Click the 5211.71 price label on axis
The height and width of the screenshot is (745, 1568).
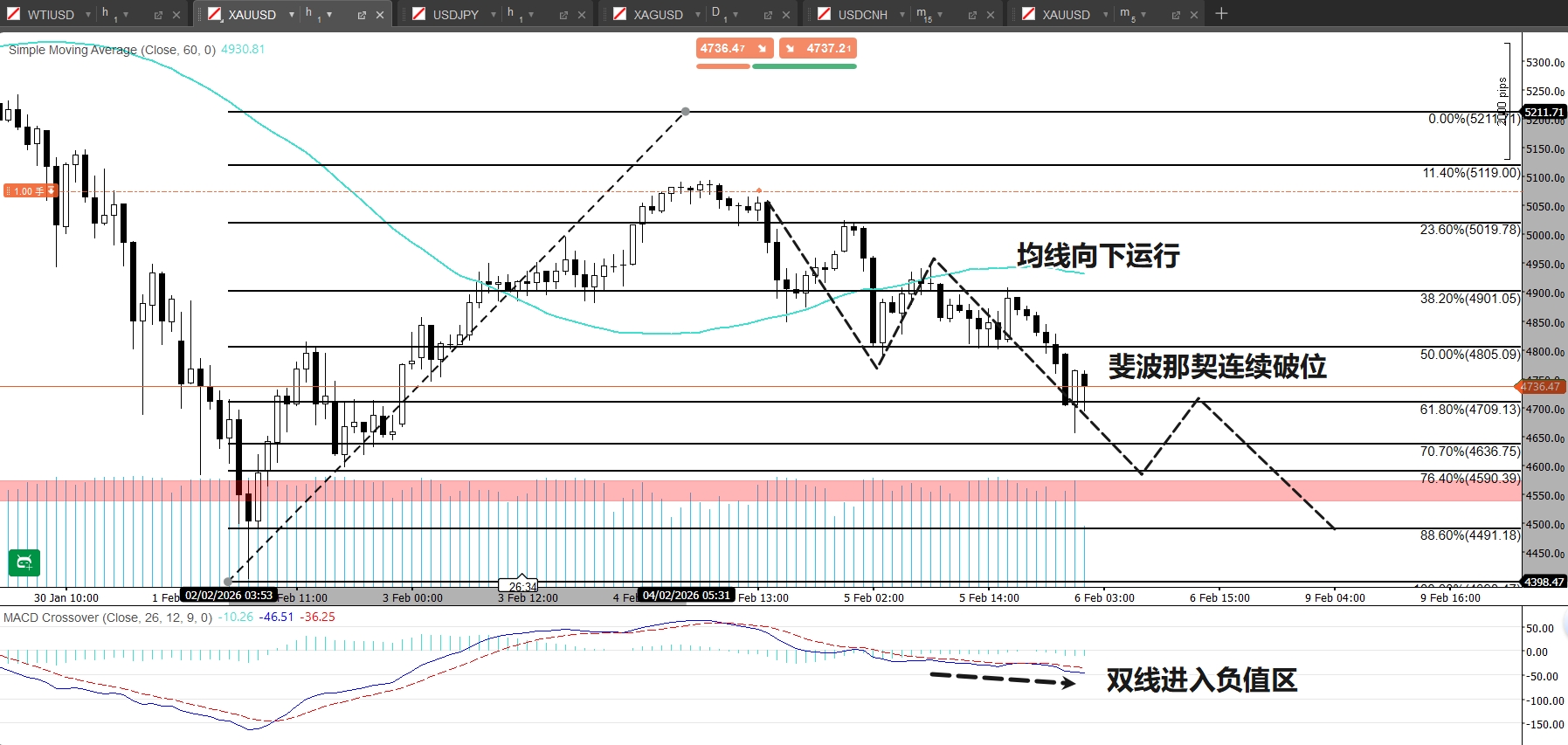click(1544, 112)
